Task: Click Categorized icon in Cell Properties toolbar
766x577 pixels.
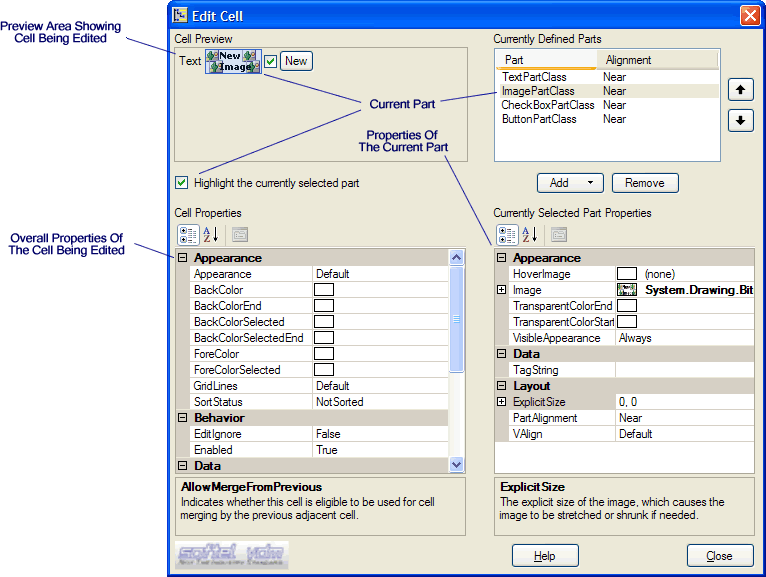Action: tap(187, 235)
